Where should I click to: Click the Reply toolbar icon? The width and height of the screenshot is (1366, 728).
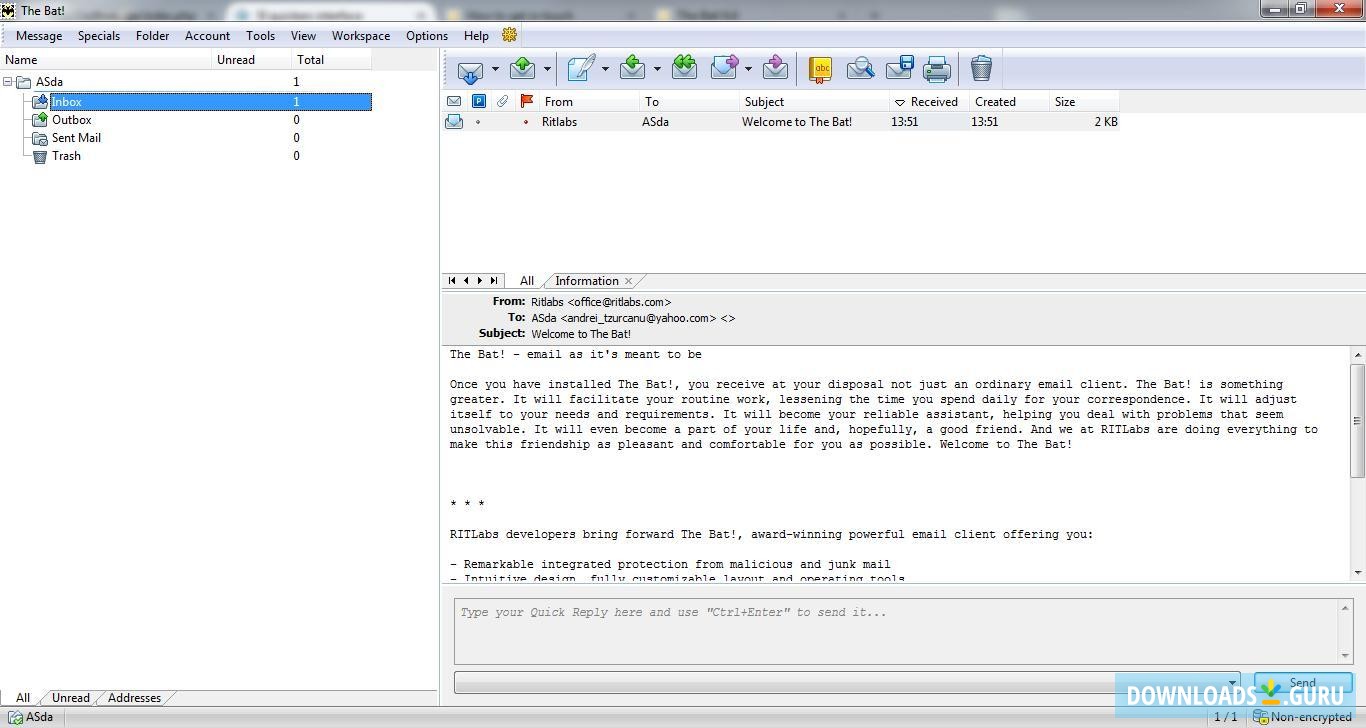pyautogui.click(x=633, y=68)
